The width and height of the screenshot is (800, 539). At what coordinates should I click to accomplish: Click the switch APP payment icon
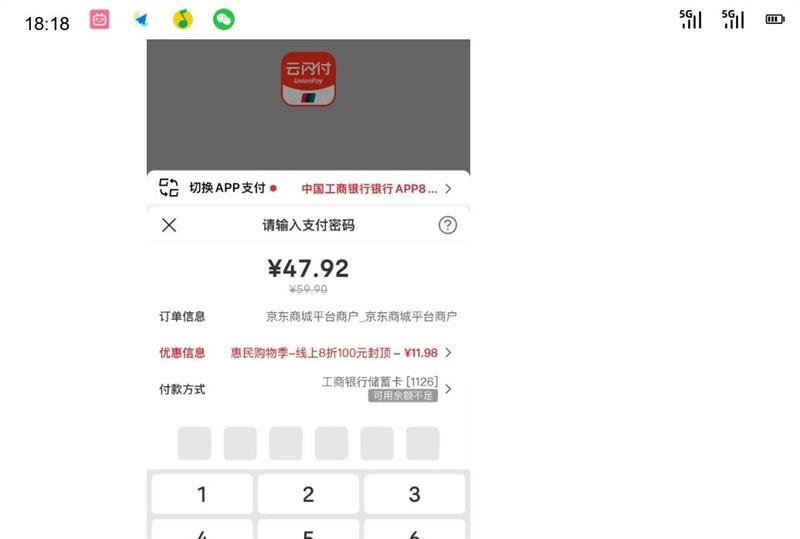tap(169, 188)
